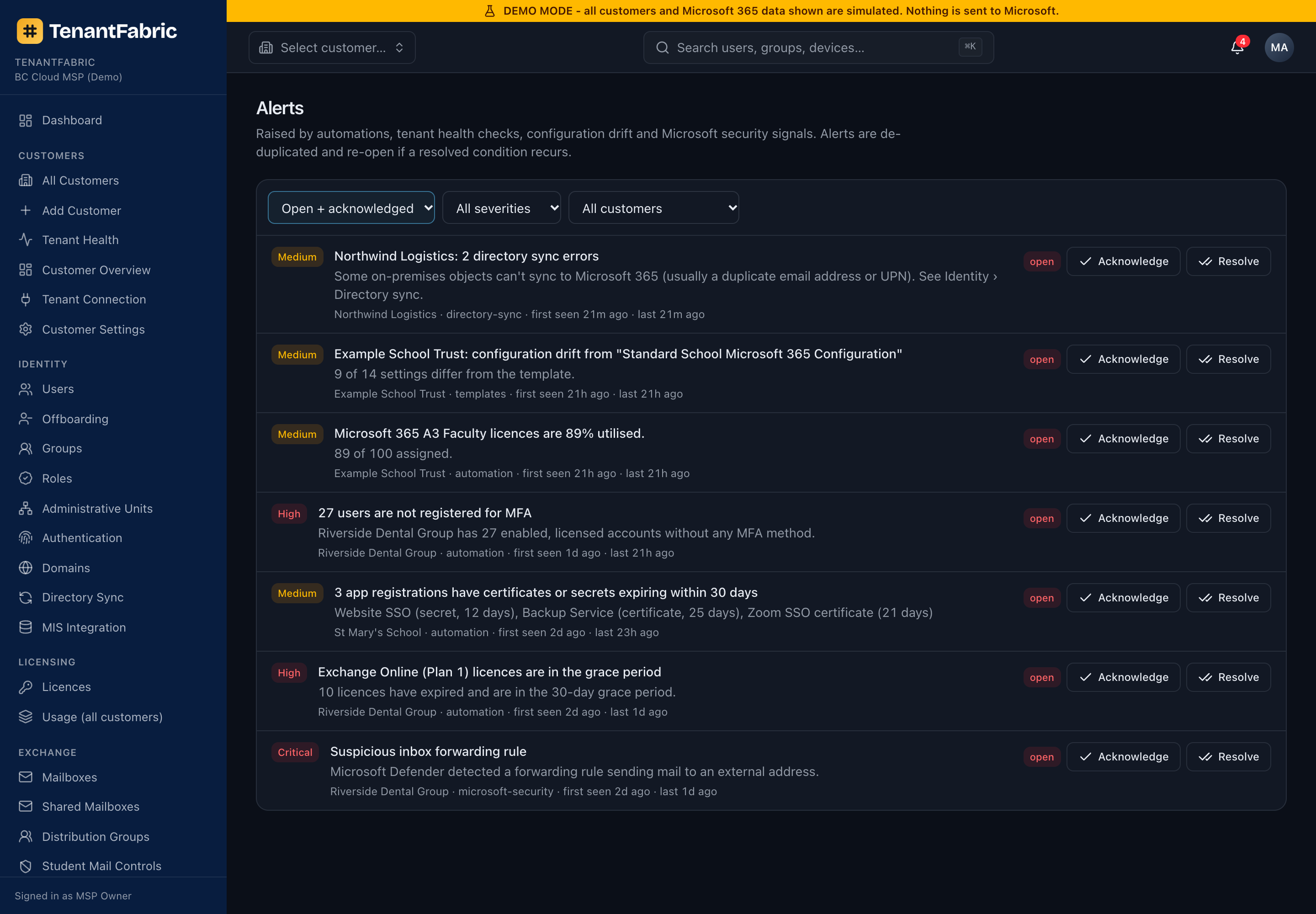
Task: Open Add Customer from sidebar
Action: (x=81, y=210)
